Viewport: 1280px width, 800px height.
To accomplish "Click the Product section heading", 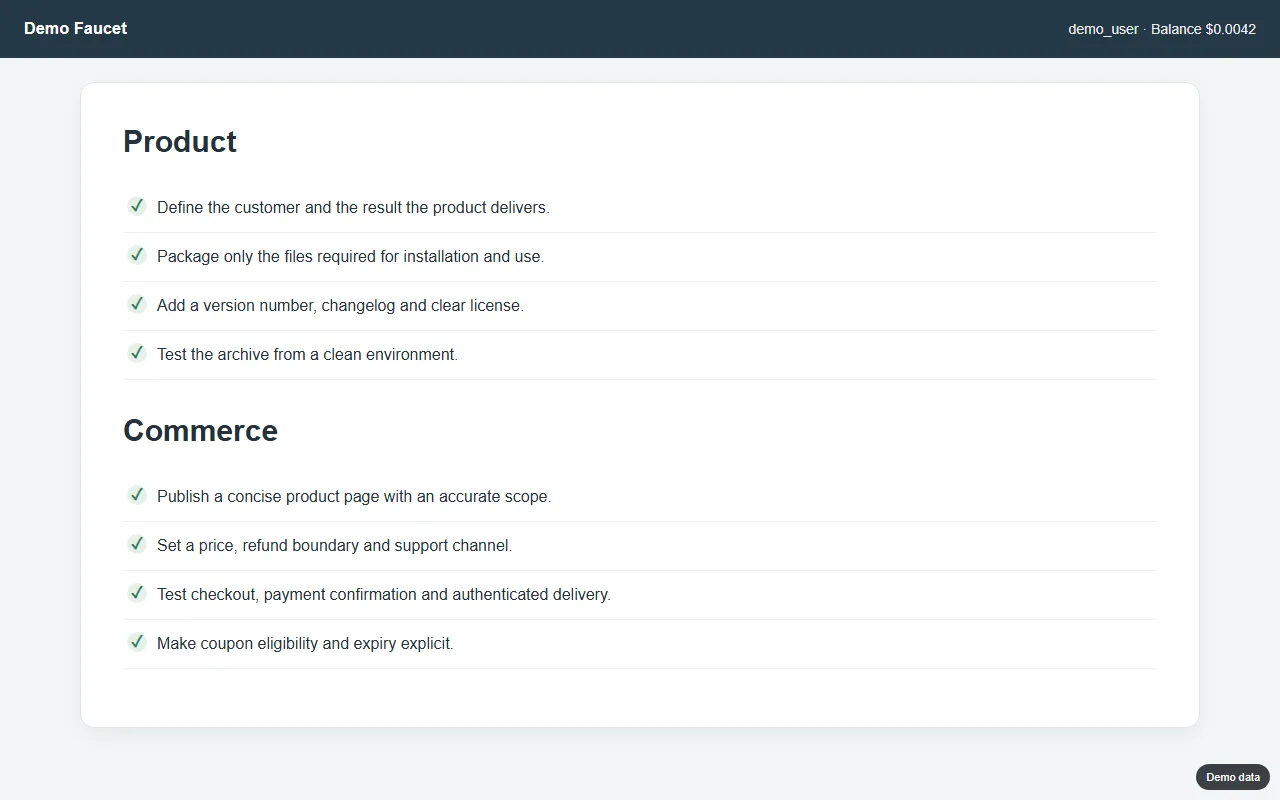I will point(180,142).
